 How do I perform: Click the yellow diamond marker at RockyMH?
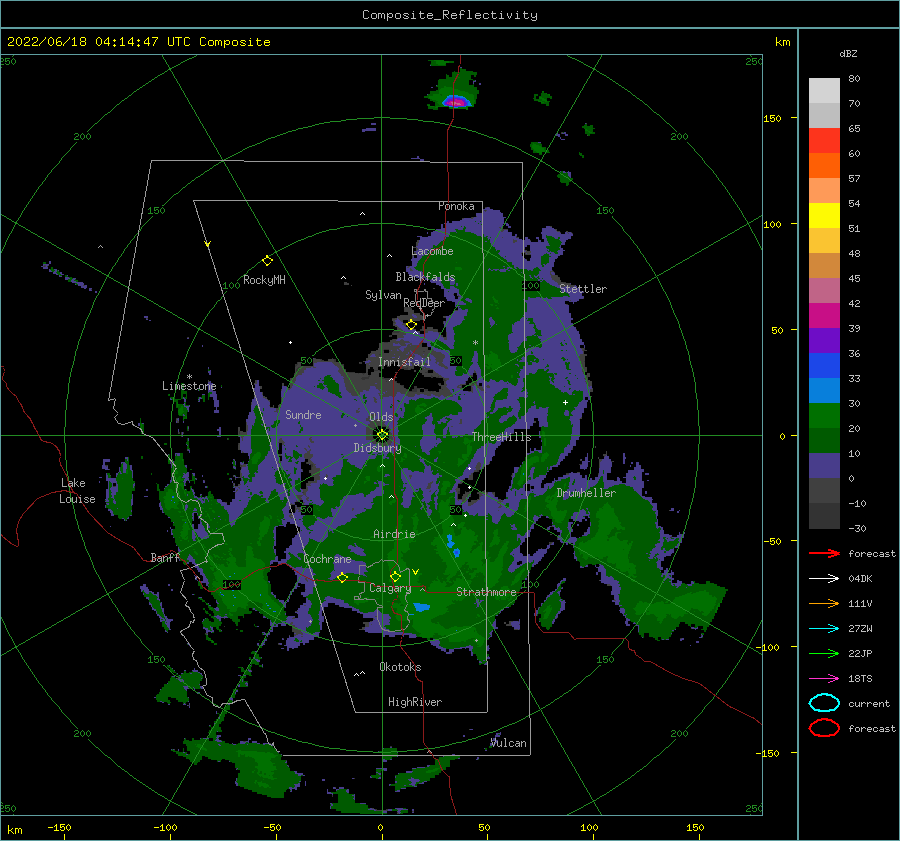(x=267, y=261)
